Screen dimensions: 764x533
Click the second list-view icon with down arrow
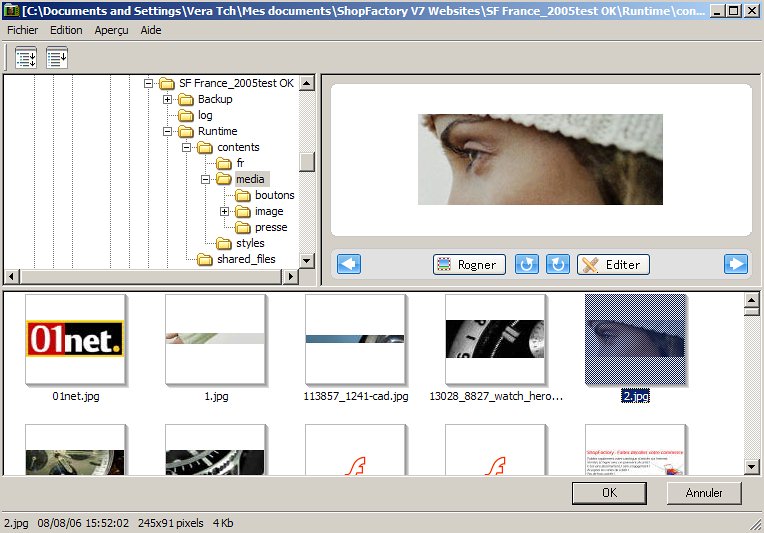[x=57, y=58]
